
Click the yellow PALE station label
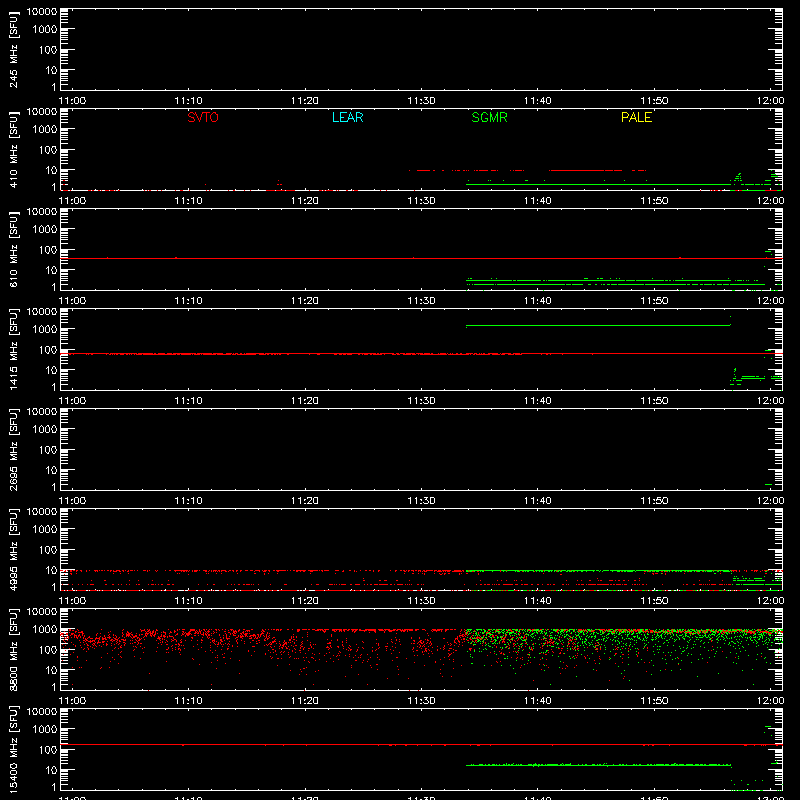click(636, 117)
